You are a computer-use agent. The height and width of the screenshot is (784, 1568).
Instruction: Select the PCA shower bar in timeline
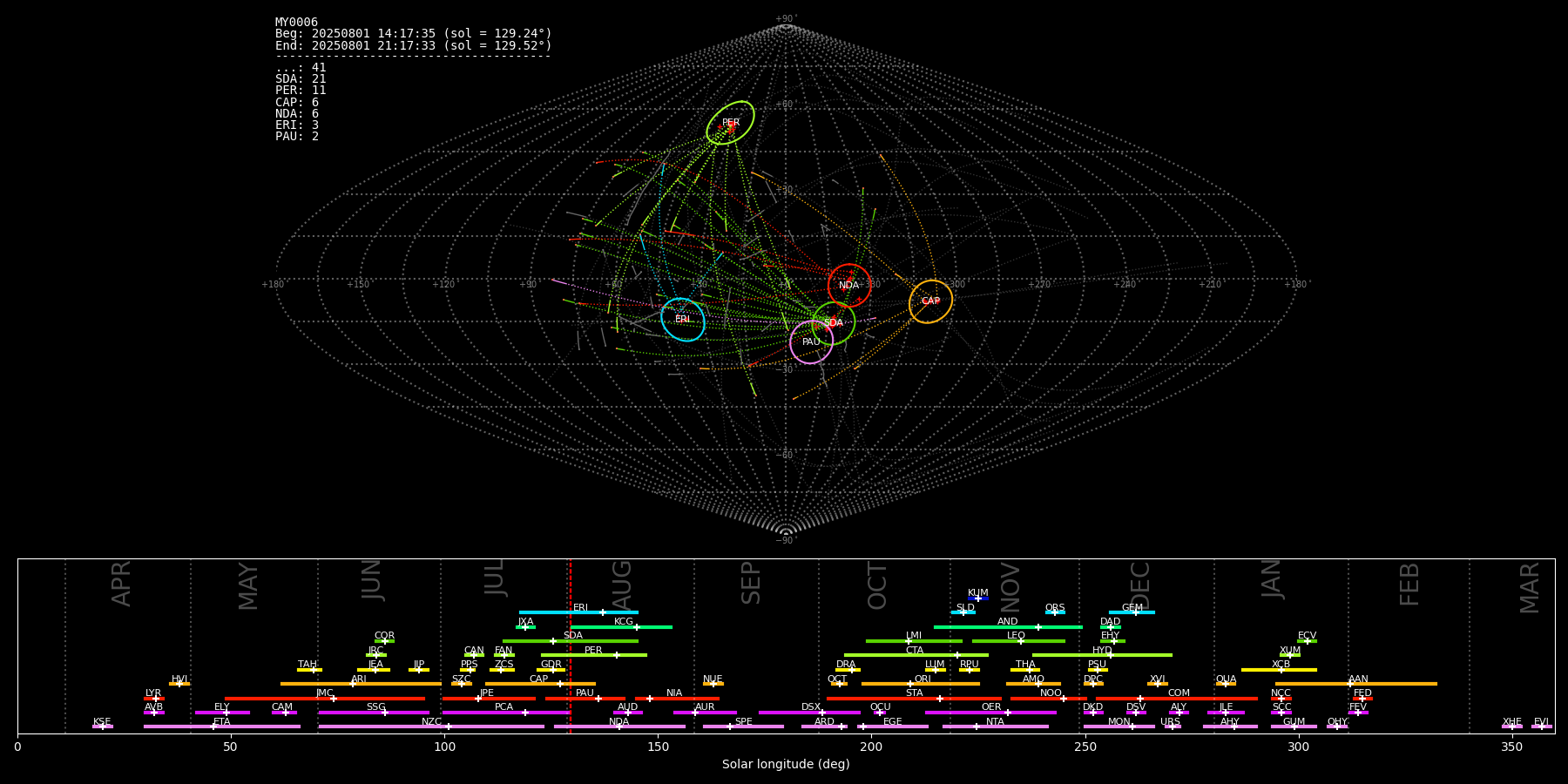click(x=506, y=713)
